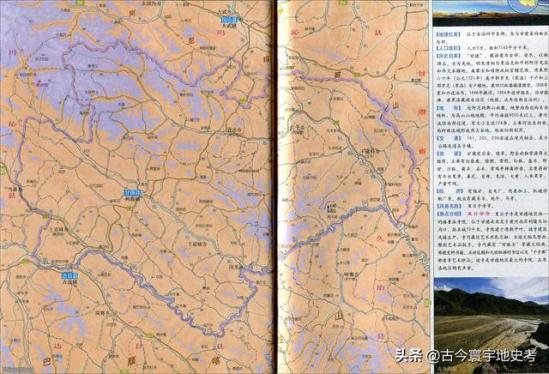549x374 pixels.
Task: Click the green road marker at the left page top
Action: pyautogui.click(x=80, y=3)
